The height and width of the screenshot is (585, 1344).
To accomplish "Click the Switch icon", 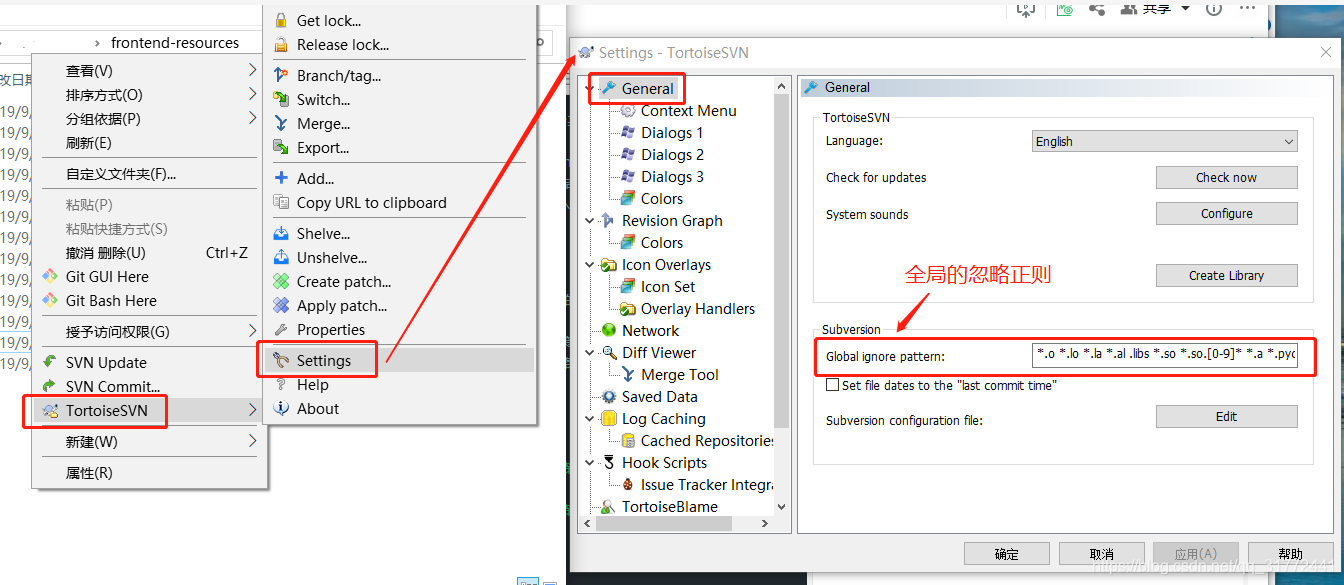I will pos(281,100).
